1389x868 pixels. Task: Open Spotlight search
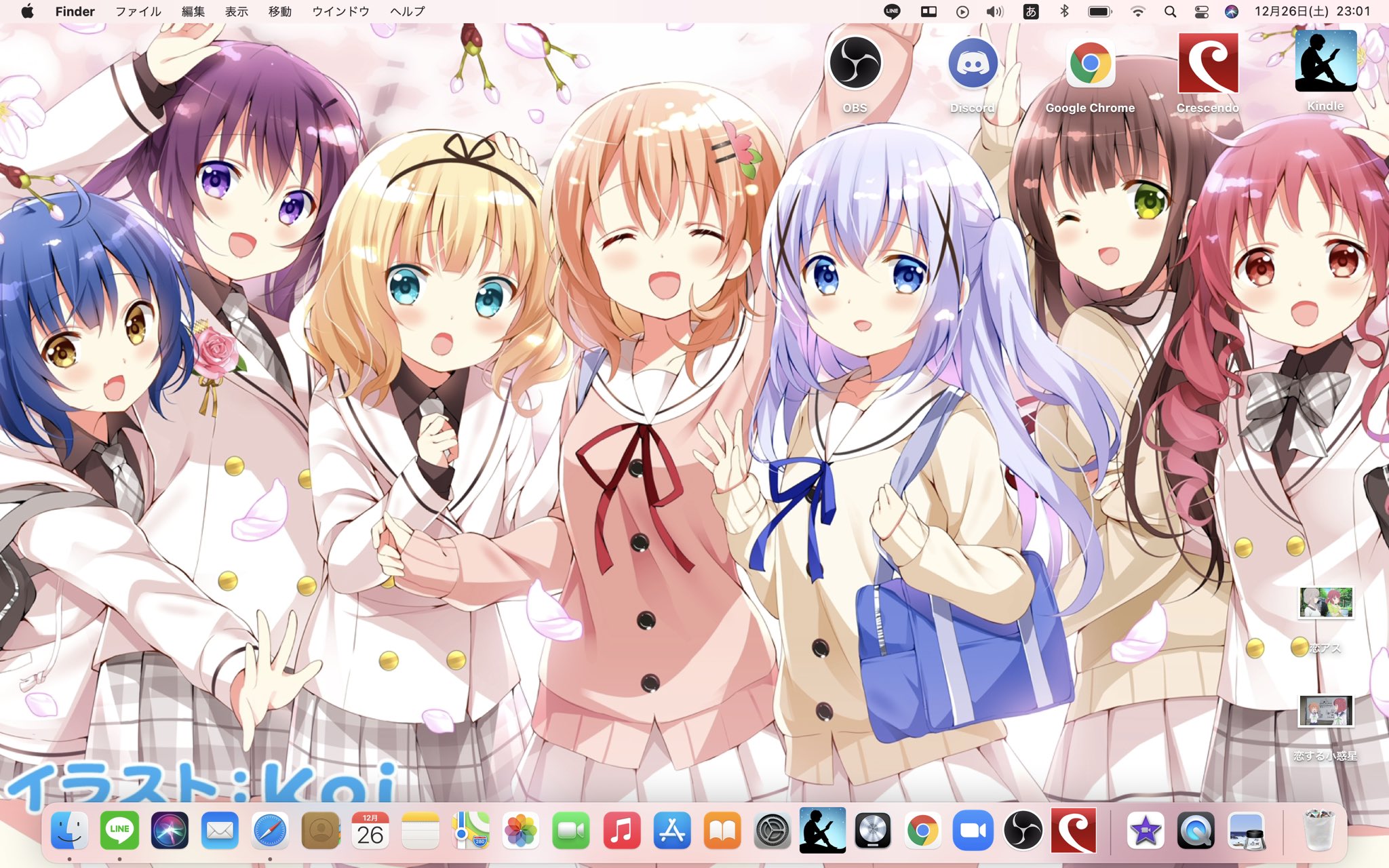[1170, 12]
